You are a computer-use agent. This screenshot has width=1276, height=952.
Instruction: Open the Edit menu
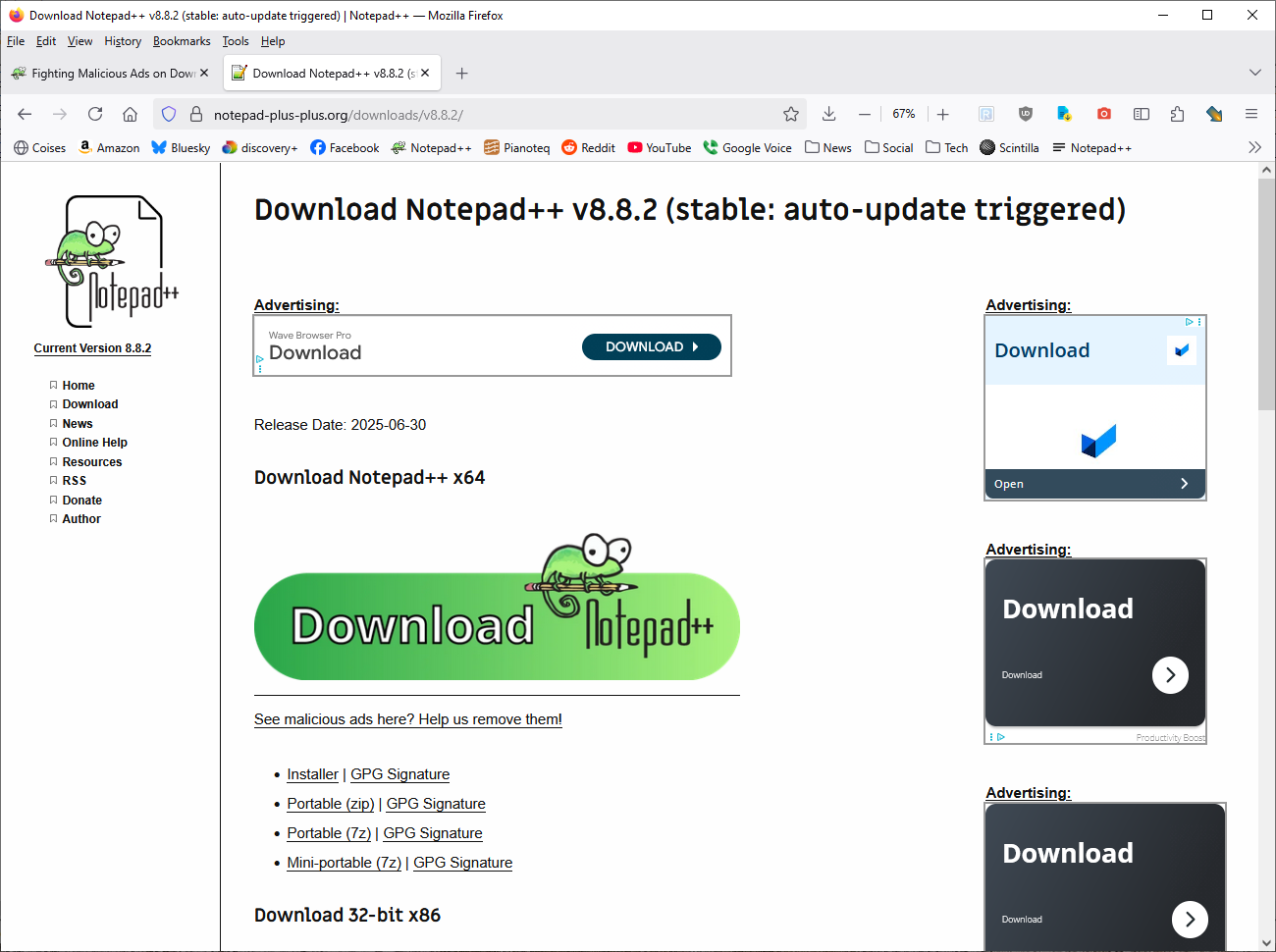(46, 41)
